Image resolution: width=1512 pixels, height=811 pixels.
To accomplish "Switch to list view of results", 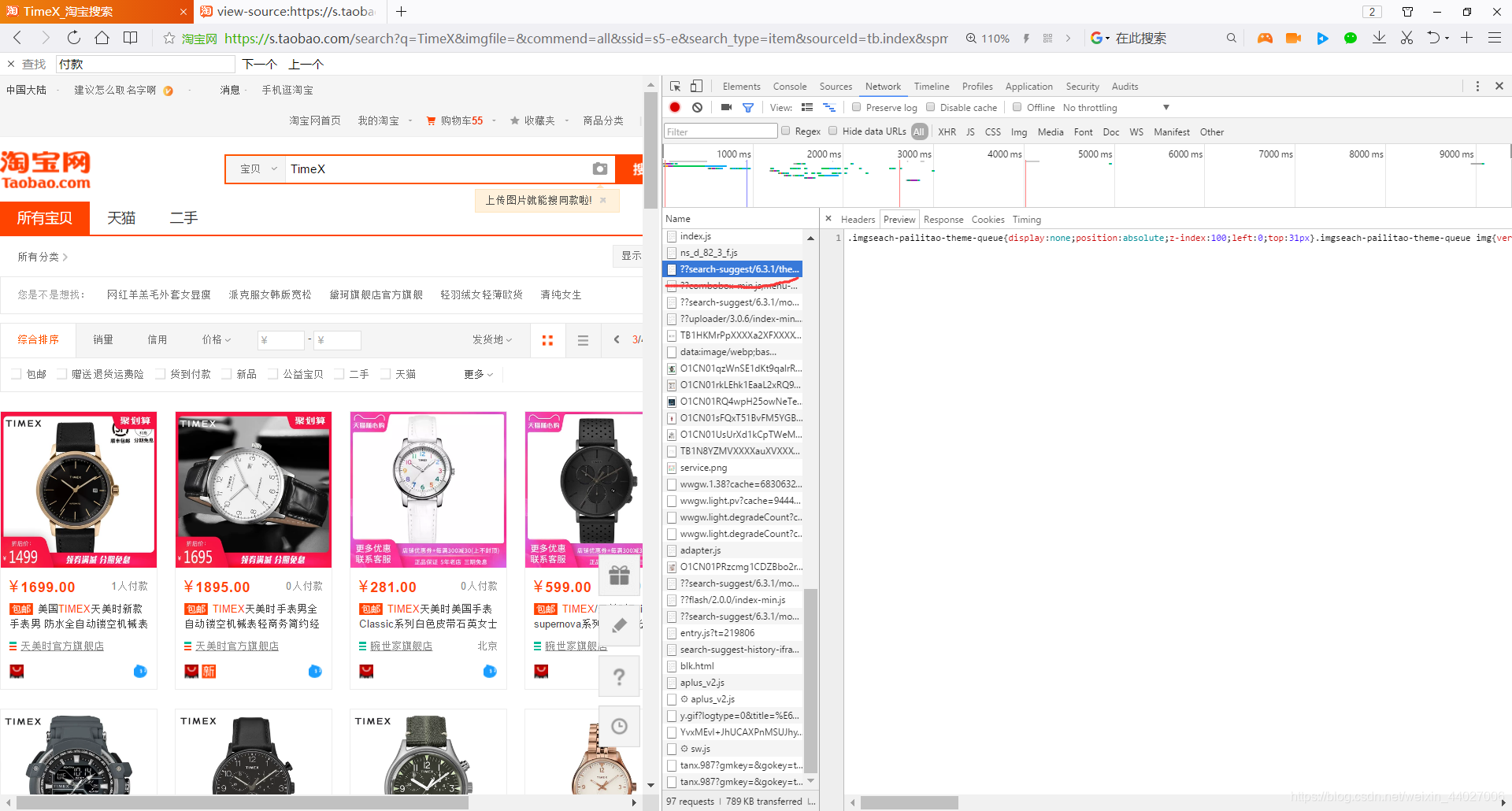I will point(583,340).
